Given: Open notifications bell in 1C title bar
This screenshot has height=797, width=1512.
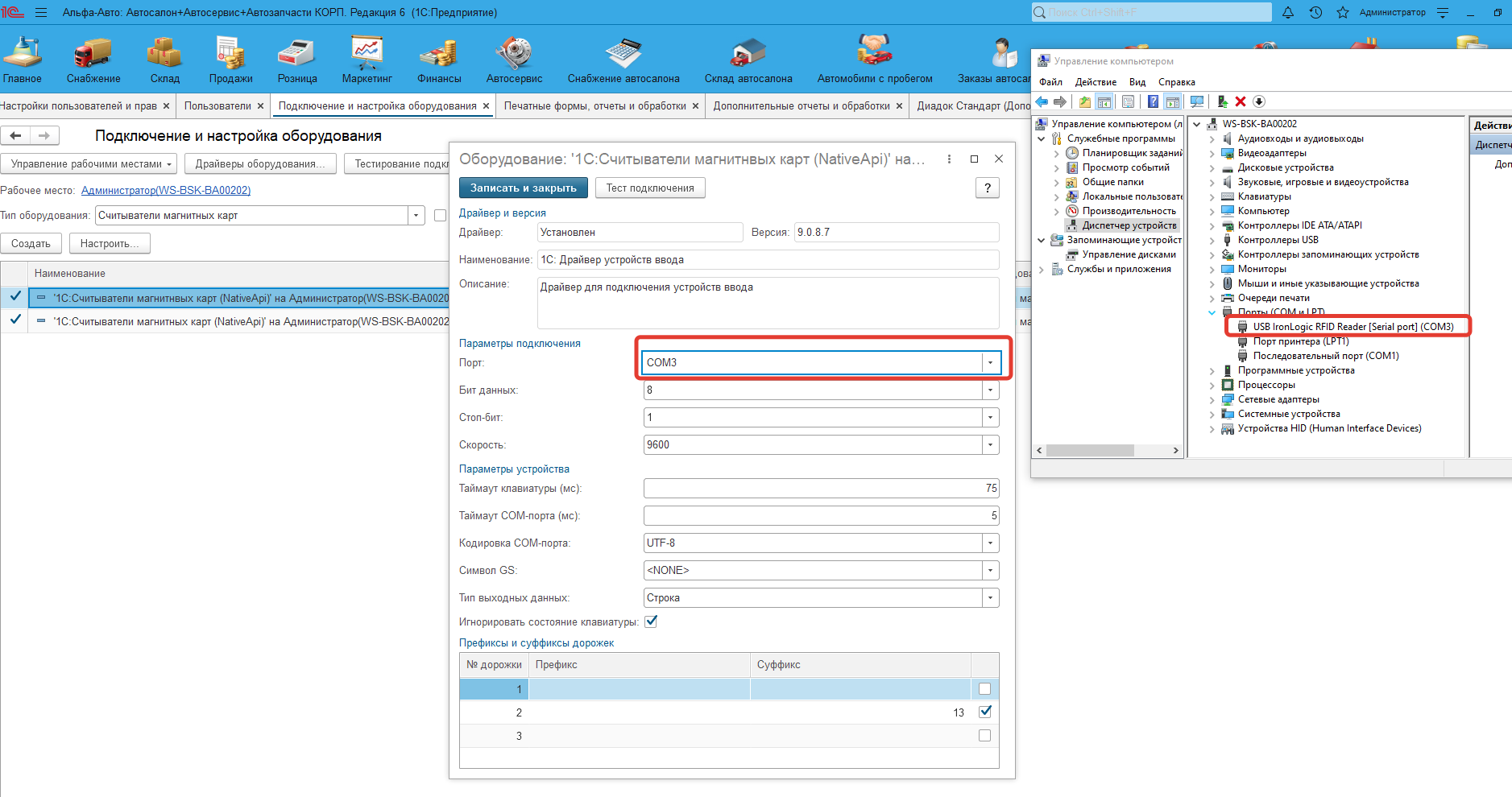Looking at the screenshot, I should [1288, 13].
